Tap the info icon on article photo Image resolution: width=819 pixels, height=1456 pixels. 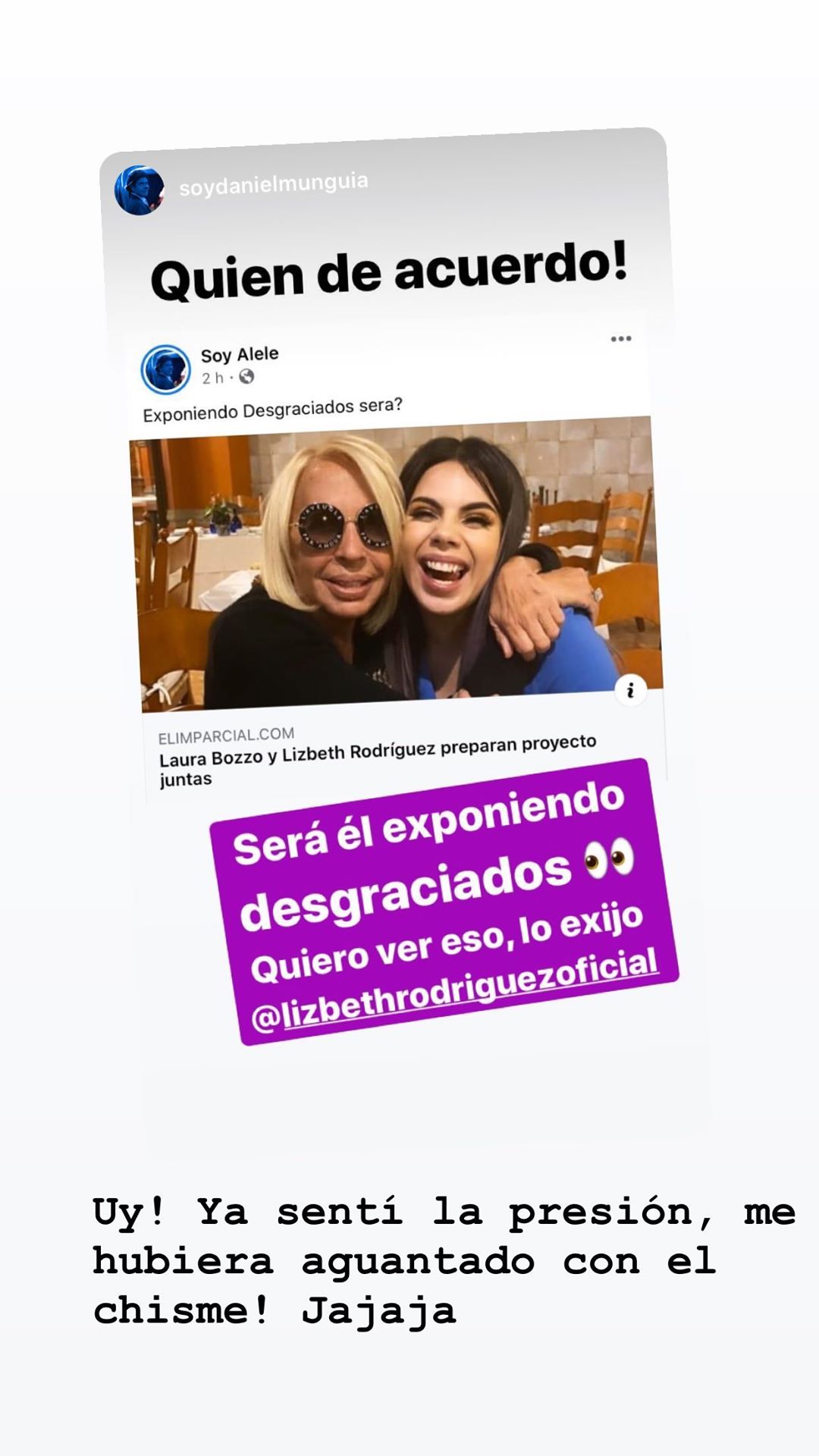(630, 690)
